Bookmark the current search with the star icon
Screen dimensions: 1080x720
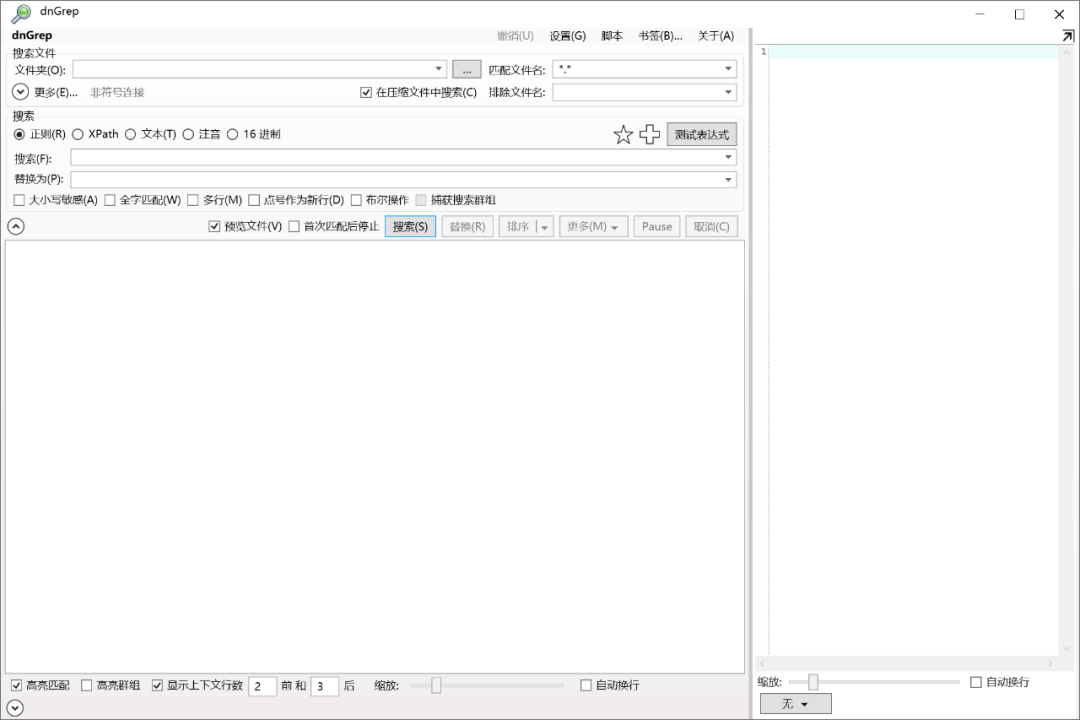(x=623, y=133)
